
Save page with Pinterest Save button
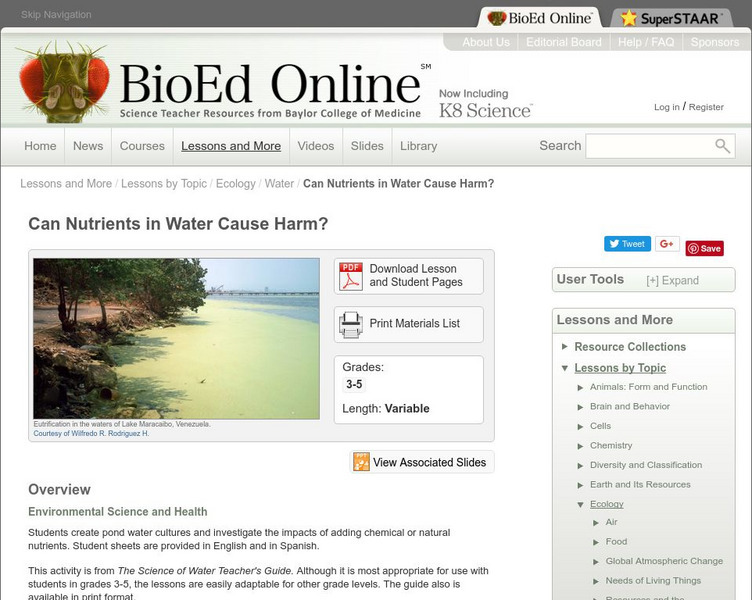pos(705,248)
